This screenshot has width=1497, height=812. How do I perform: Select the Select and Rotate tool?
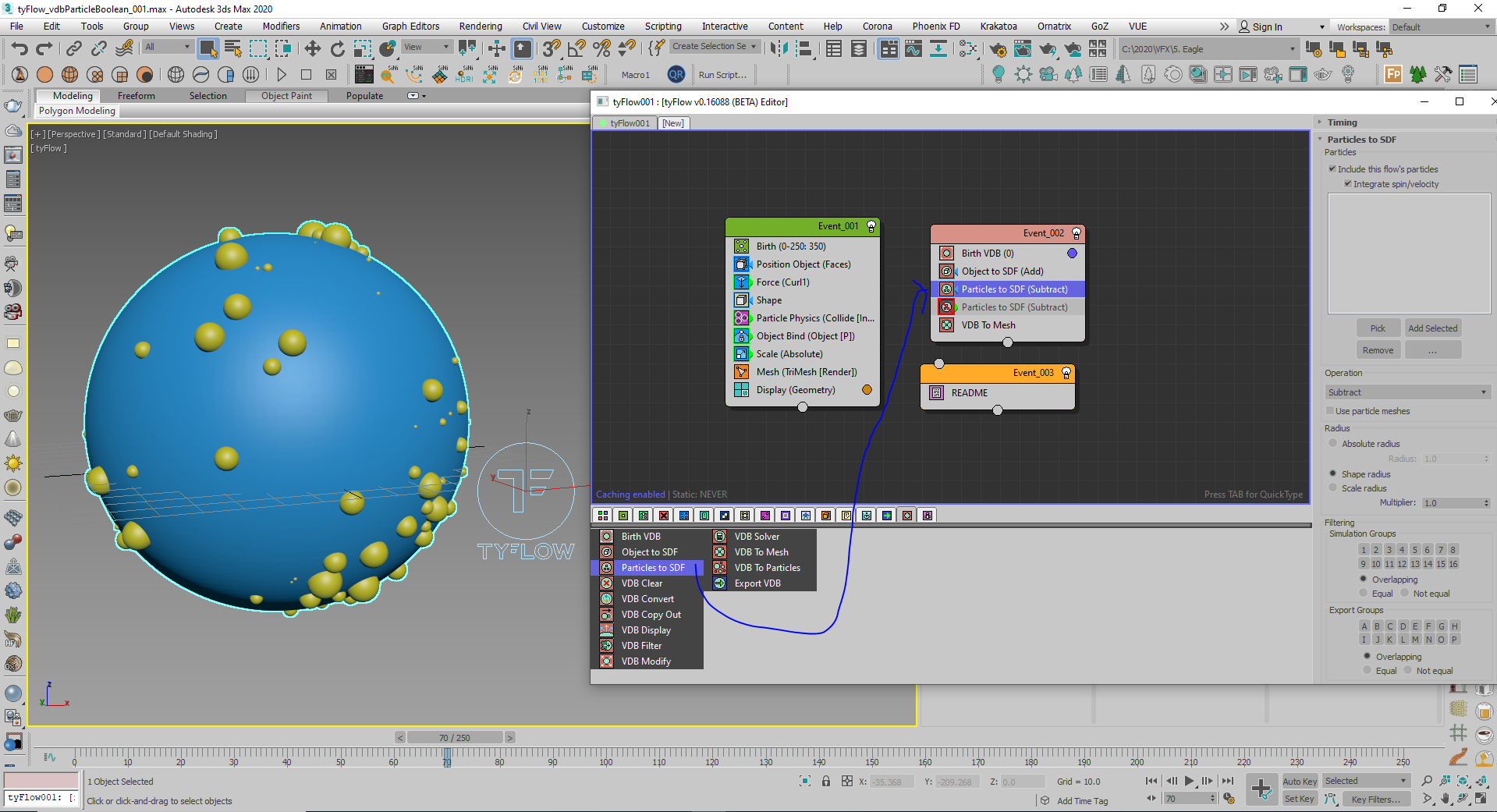click(337, 48)
